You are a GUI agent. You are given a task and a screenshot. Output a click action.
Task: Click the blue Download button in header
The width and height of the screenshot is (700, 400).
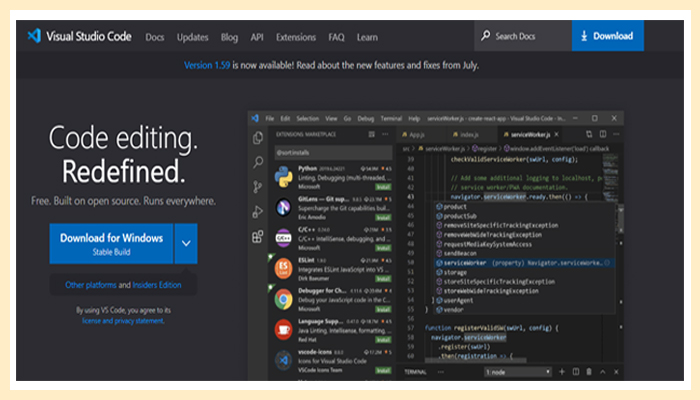[x=608, y=36]
